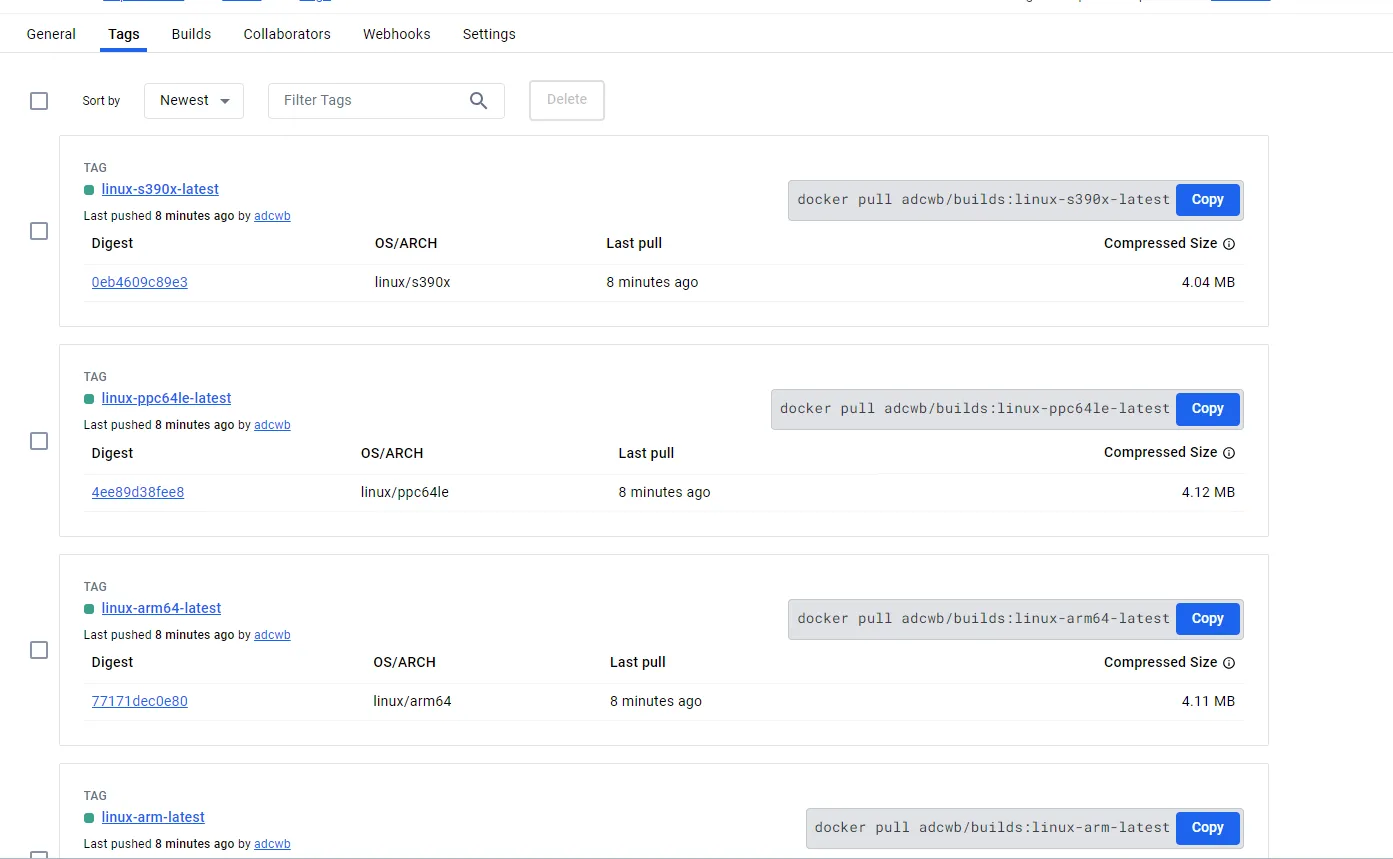Click info icon beside s390x Compressed Size

pos(1229,244)
